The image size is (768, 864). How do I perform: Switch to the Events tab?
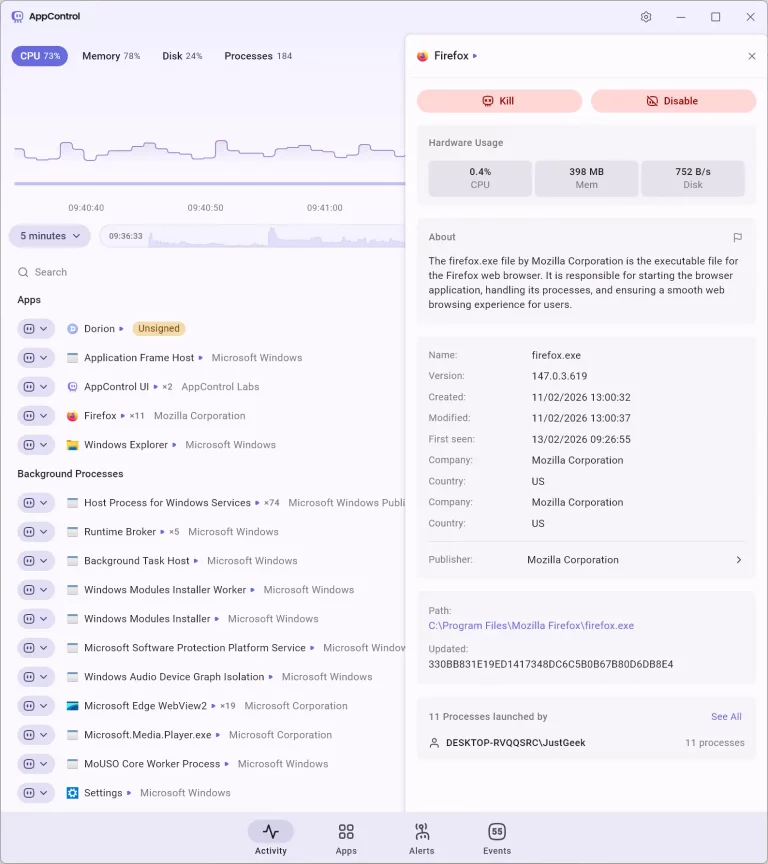pos(497,839)
